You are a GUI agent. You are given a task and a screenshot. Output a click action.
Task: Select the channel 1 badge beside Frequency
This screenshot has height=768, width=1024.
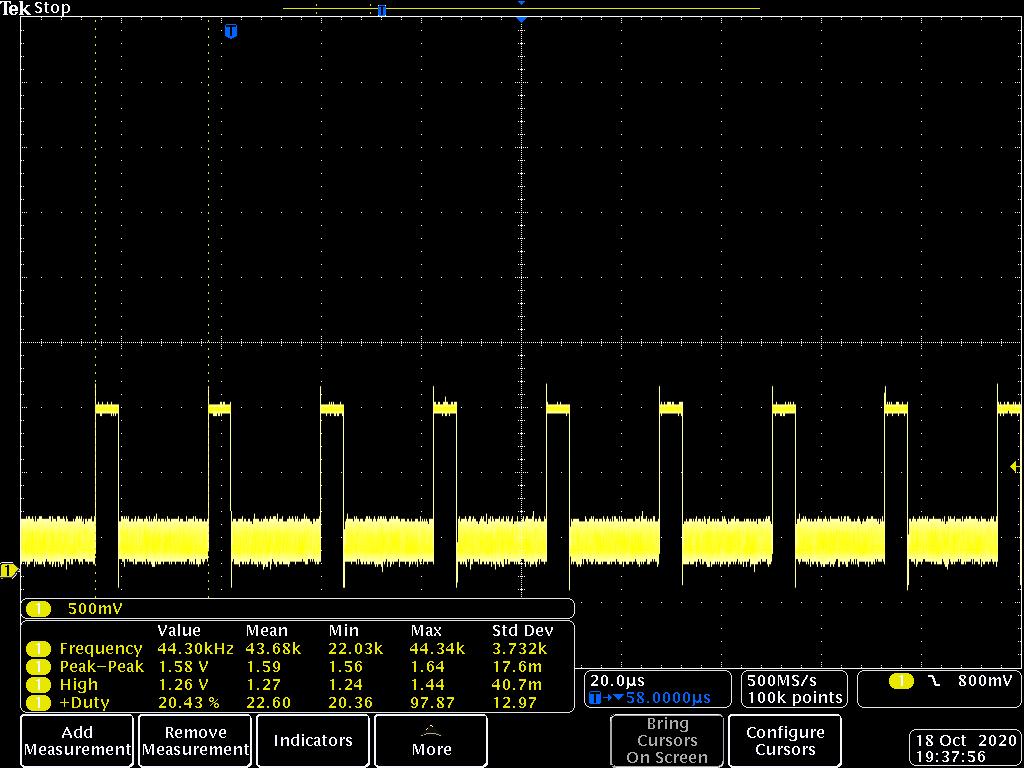(38, 649)
